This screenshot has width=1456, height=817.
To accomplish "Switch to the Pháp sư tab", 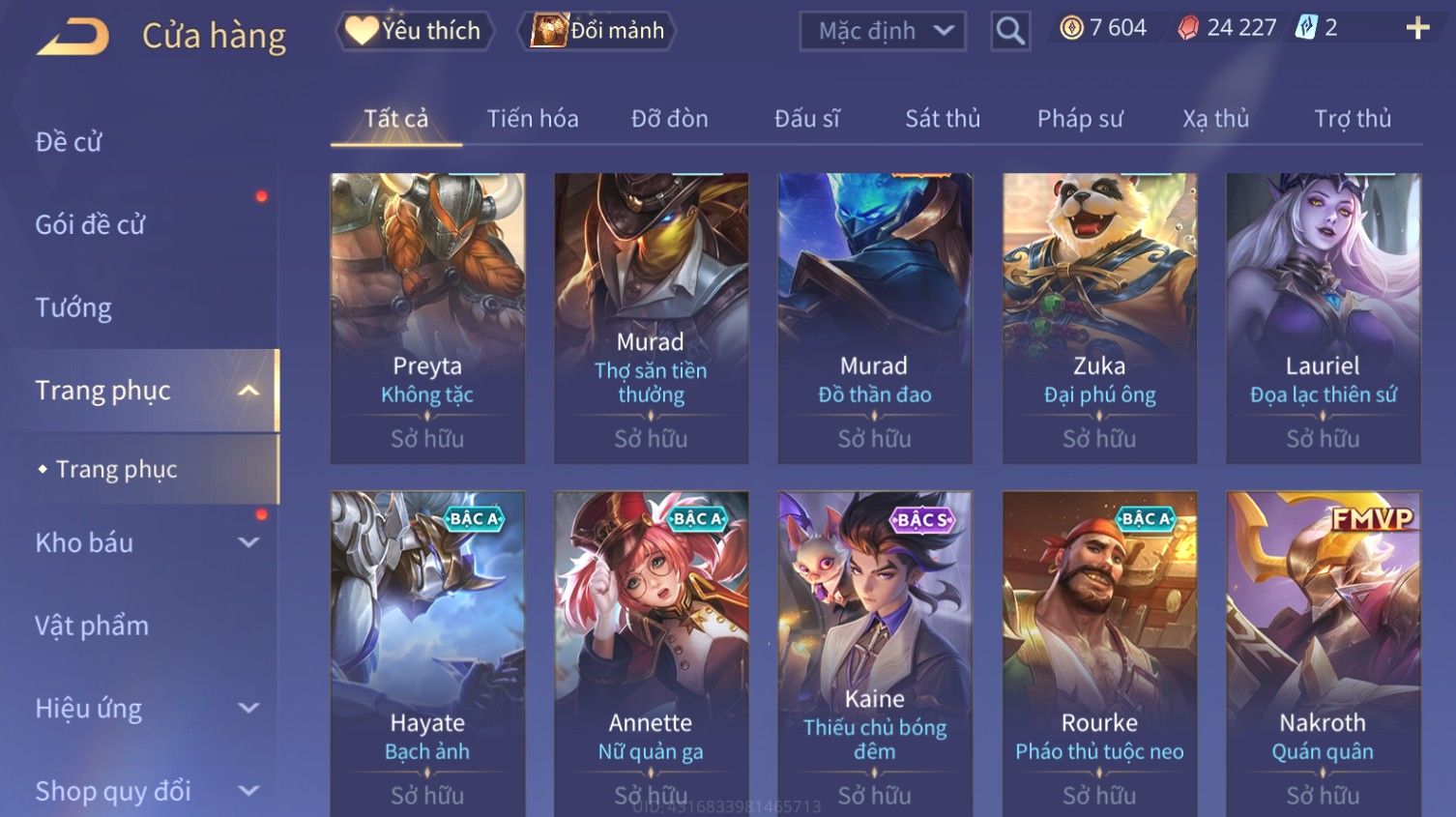I will 1080,119.
